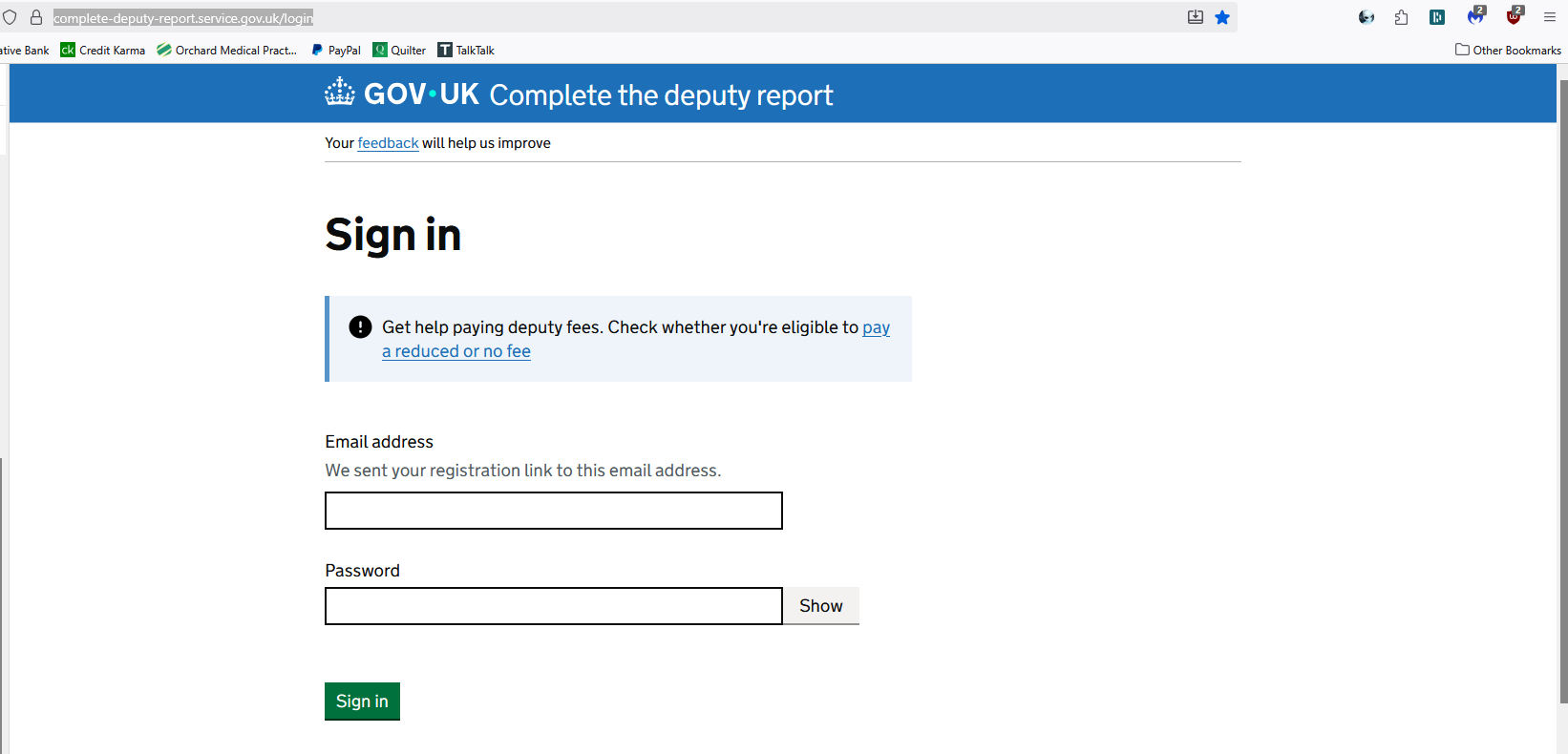Click the tracking protection shield icon
The height and width of the screenshot is (754, 1568).
click(10, 17)
